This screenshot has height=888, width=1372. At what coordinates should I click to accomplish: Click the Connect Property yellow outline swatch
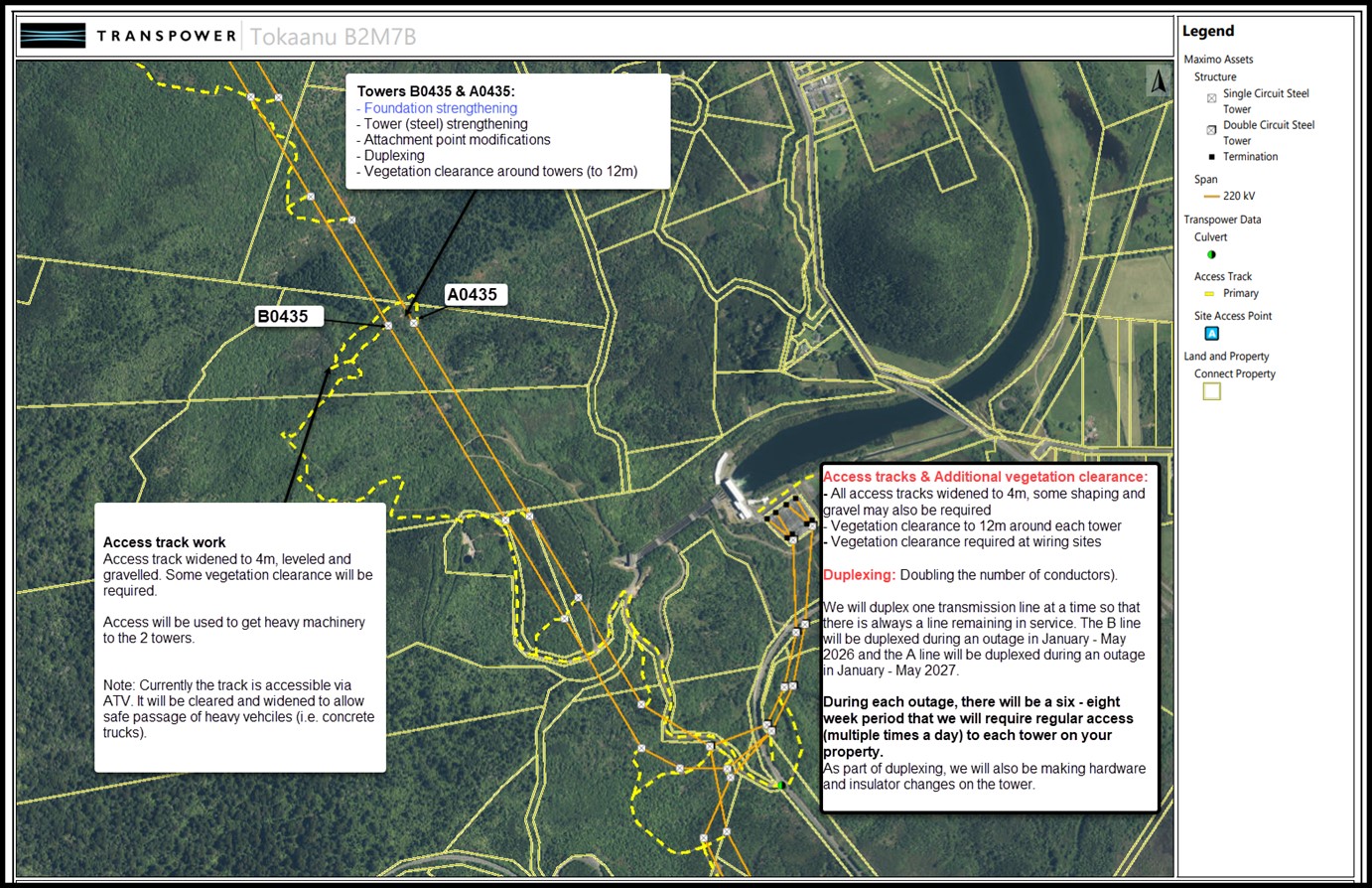[x=1211, y=391]
